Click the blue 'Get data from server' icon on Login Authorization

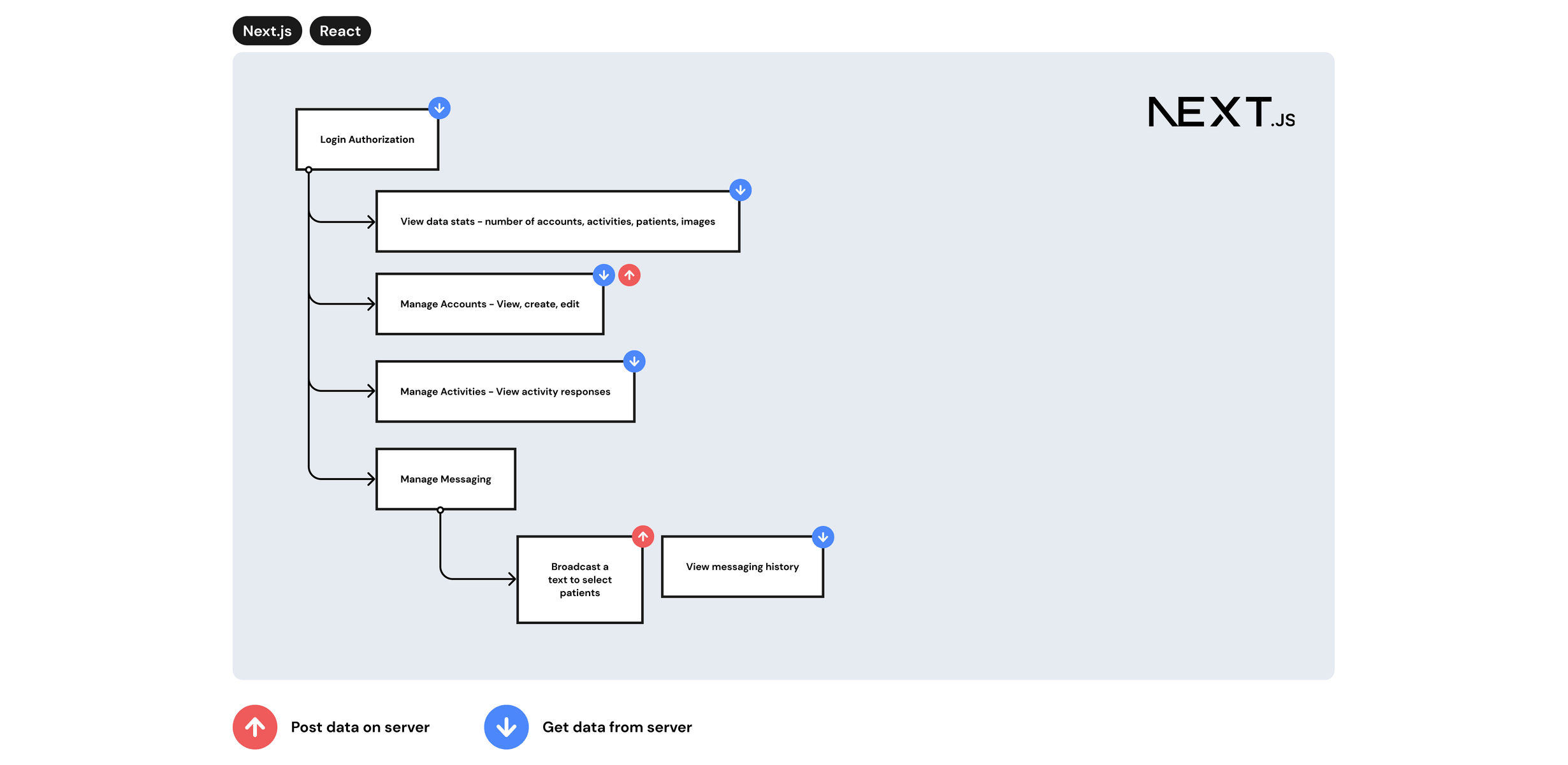(437, 108)
